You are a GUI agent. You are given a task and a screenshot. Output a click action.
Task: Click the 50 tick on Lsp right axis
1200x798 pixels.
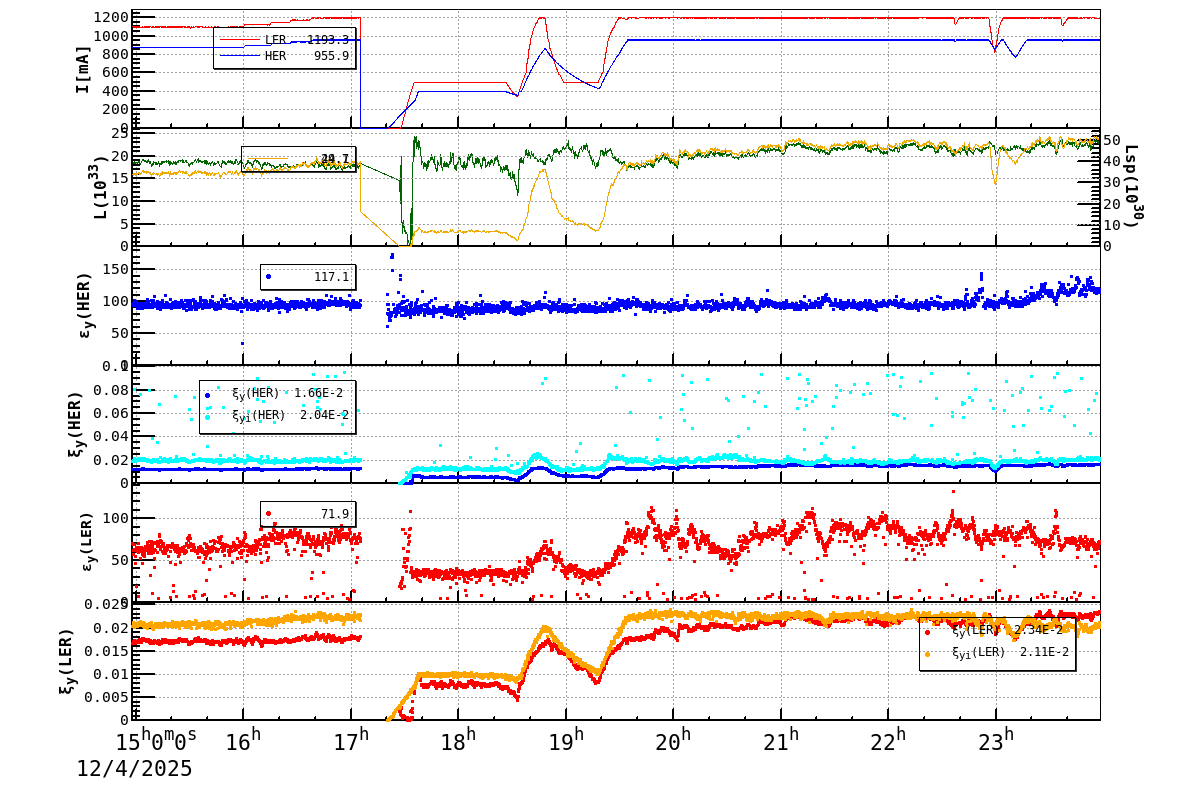[1113, 139]
